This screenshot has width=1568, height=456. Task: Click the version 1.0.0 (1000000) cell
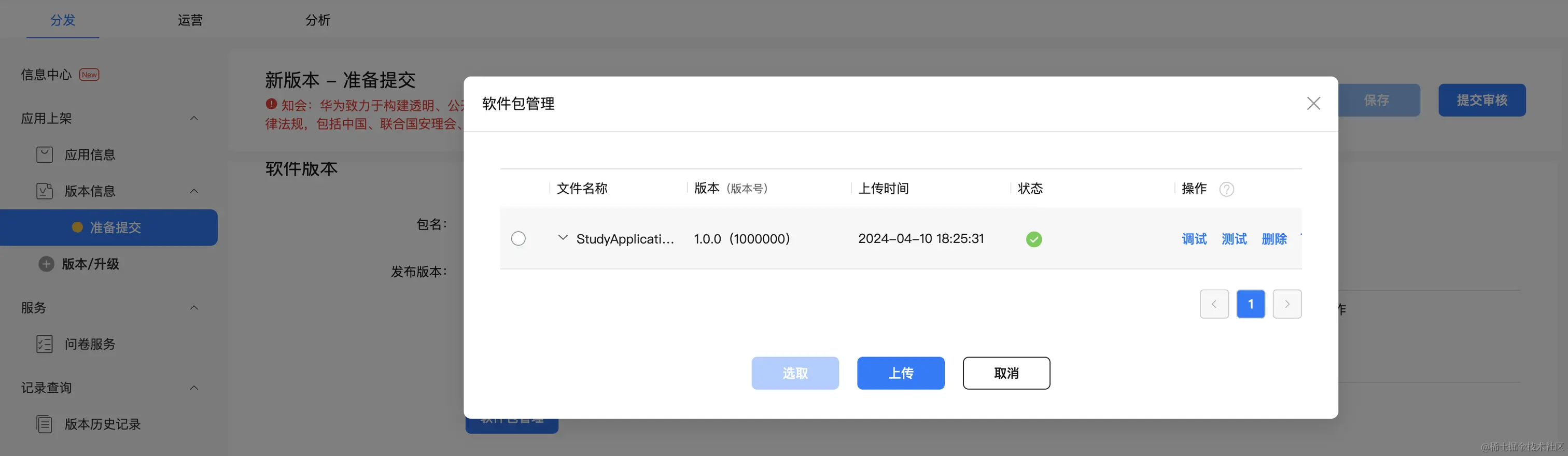(742, 239)
